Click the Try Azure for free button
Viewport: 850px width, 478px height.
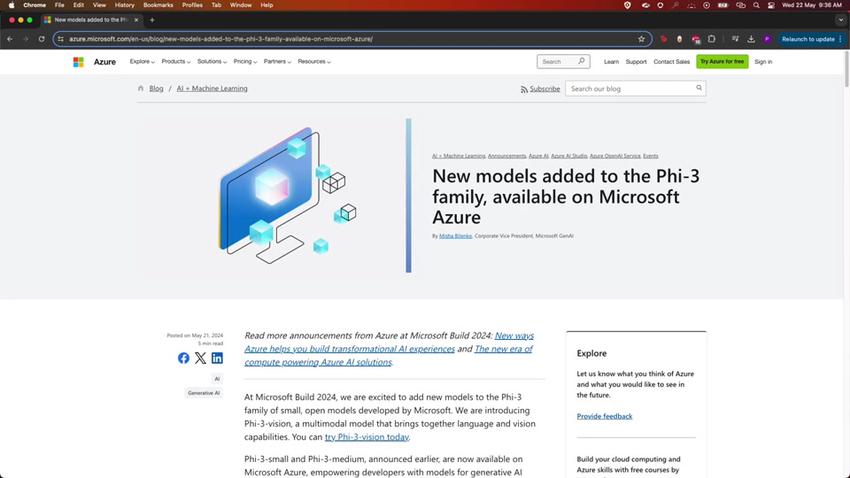tap(722, 62)
